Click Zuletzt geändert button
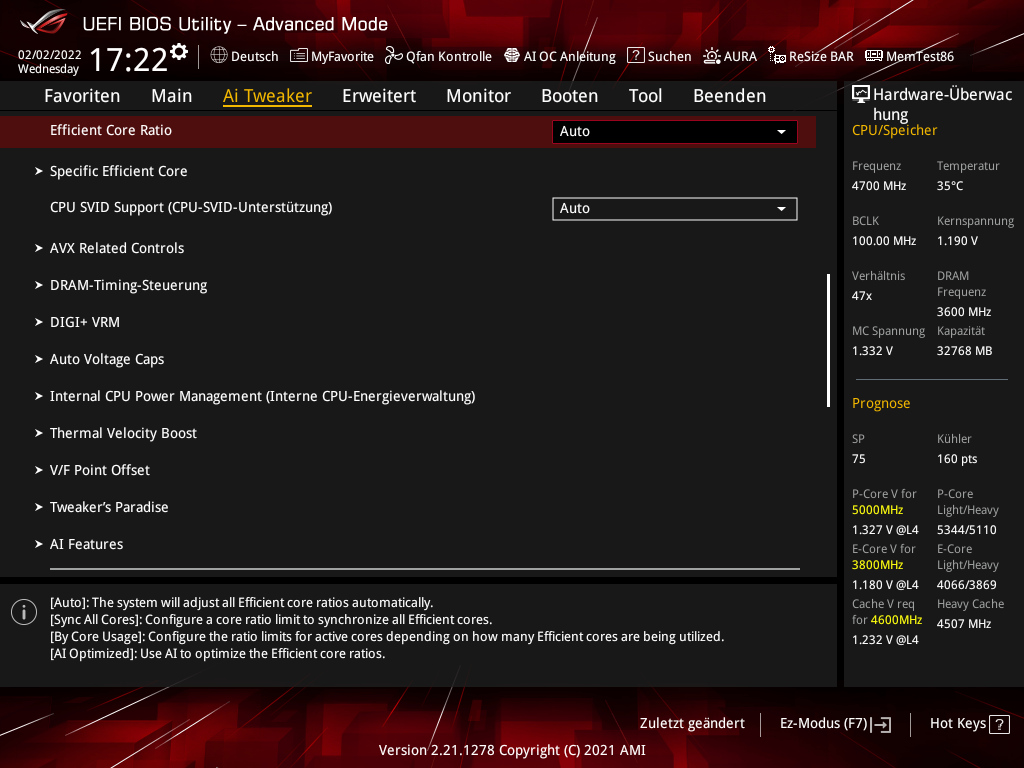1024x768 pixels. point(692,723)
